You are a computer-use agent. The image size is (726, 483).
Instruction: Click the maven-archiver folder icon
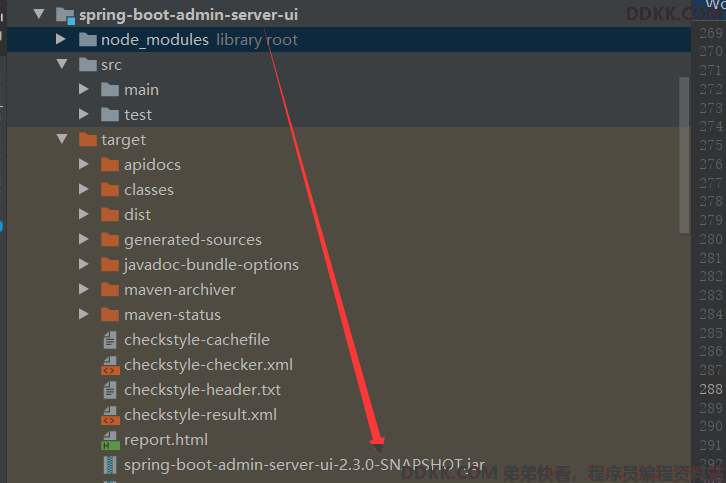pyautogui.click(x=110, y=290)
